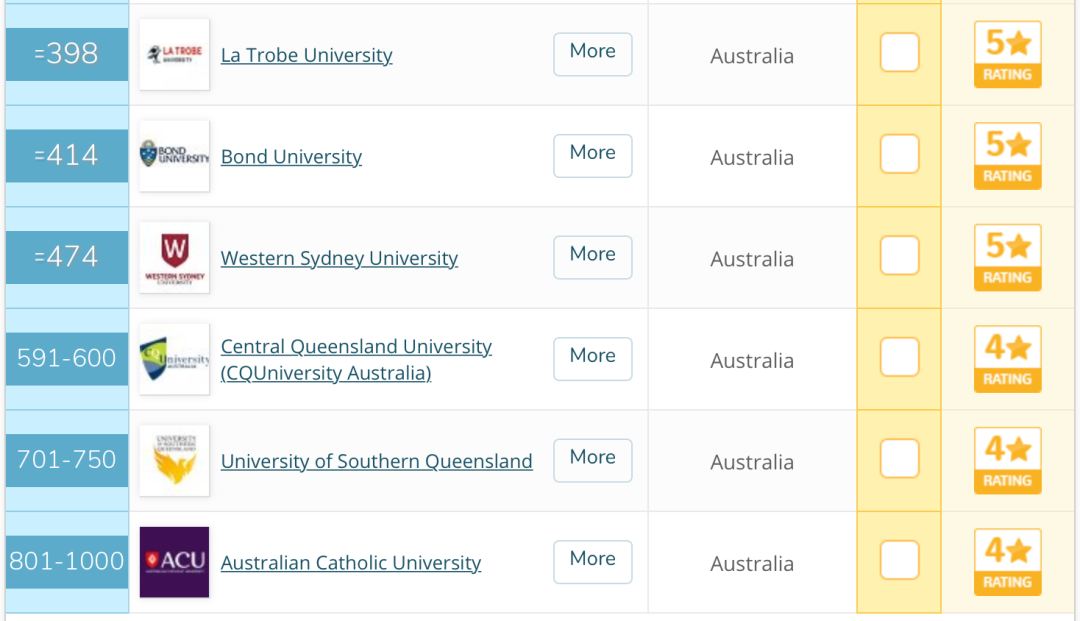Select the checkbox for Western Sydney University

[900, 255]
